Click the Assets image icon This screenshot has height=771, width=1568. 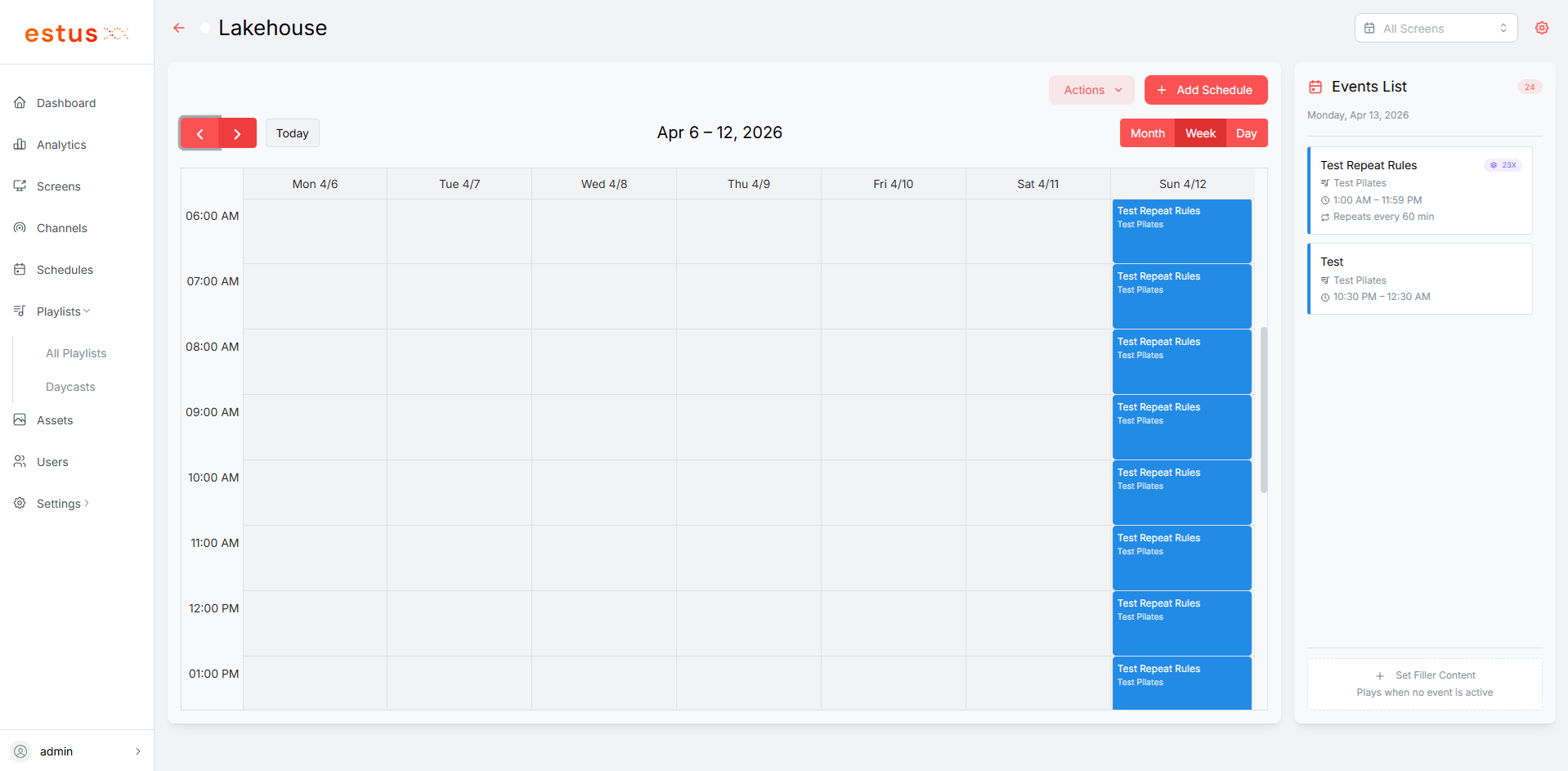[x=20, y=419]
